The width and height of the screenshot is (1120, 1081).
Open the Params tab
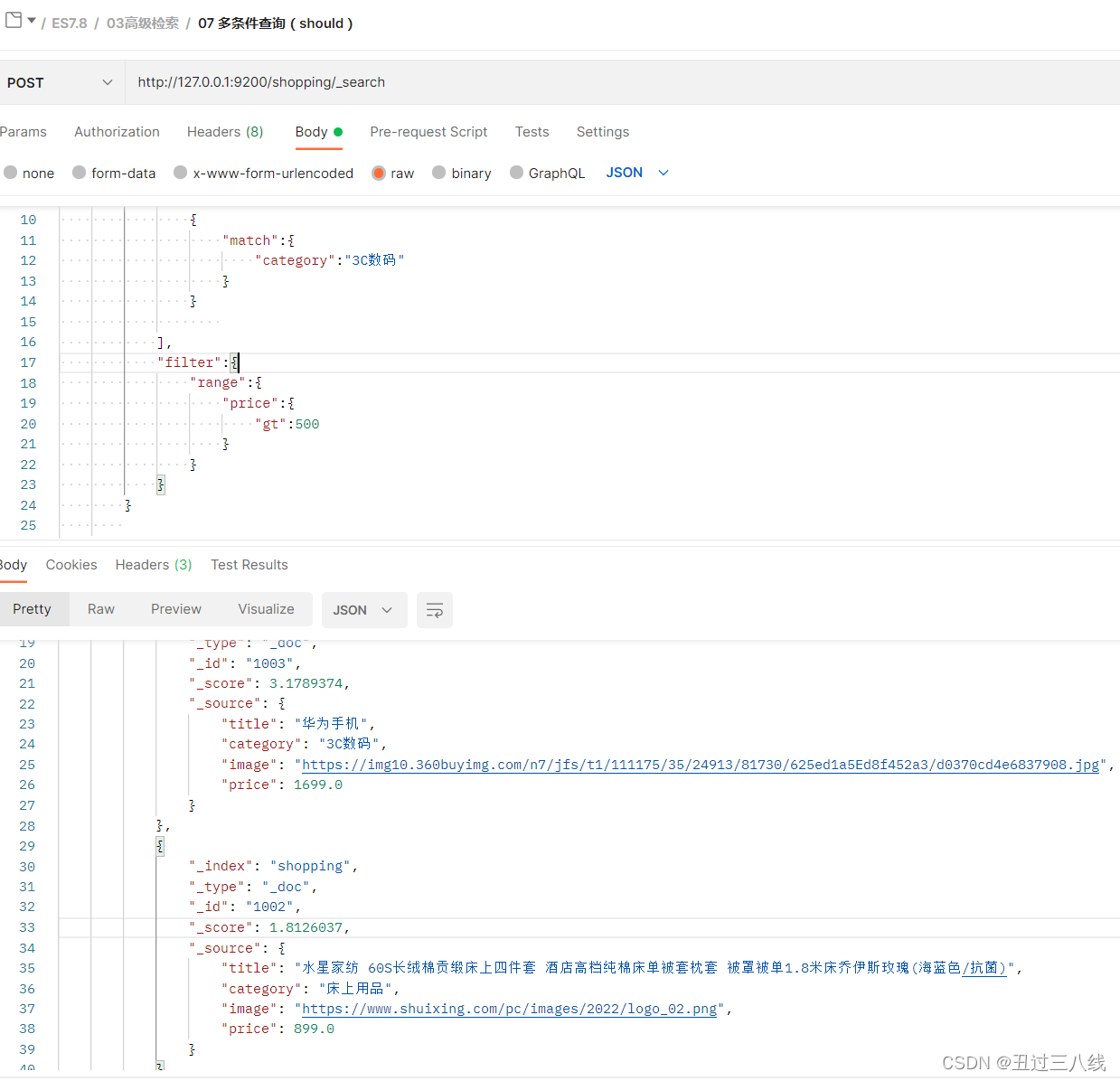tap(24, 132)
